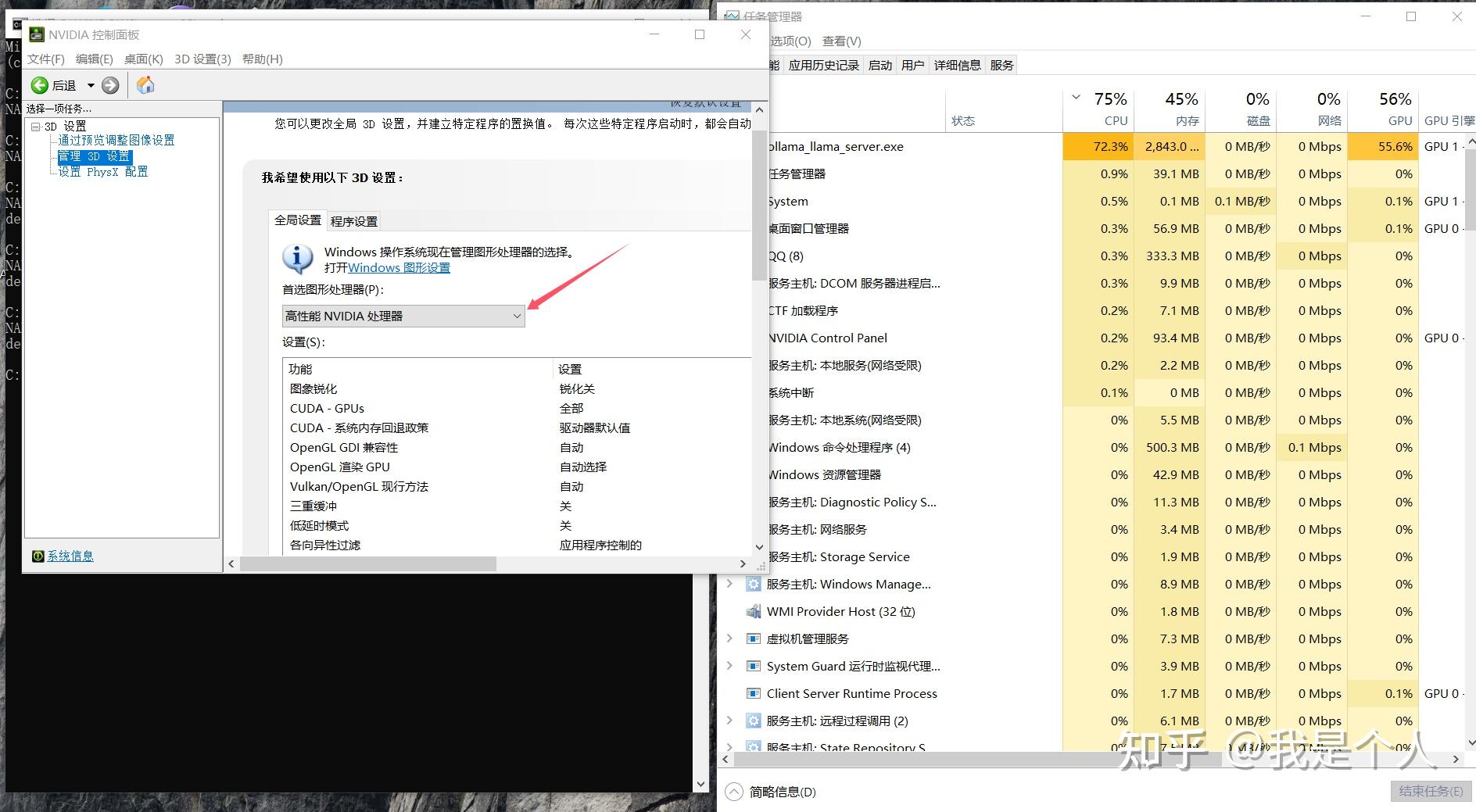Click the Back (后退) navigation arrow
1476x812 pixels.
pyautogui.click(x=41, y=85)
